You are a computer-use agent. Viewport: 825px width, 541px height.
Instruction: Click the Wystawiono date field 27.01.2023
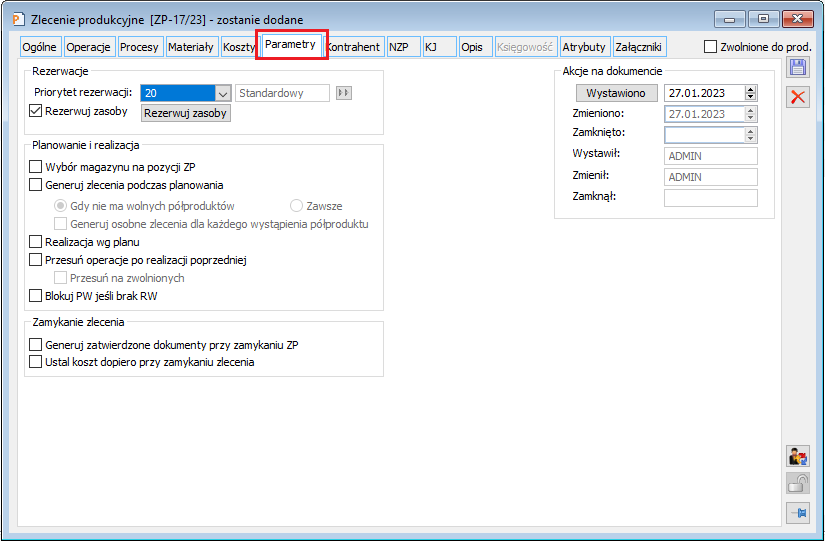pyautogui.click(x=705, y=93)
